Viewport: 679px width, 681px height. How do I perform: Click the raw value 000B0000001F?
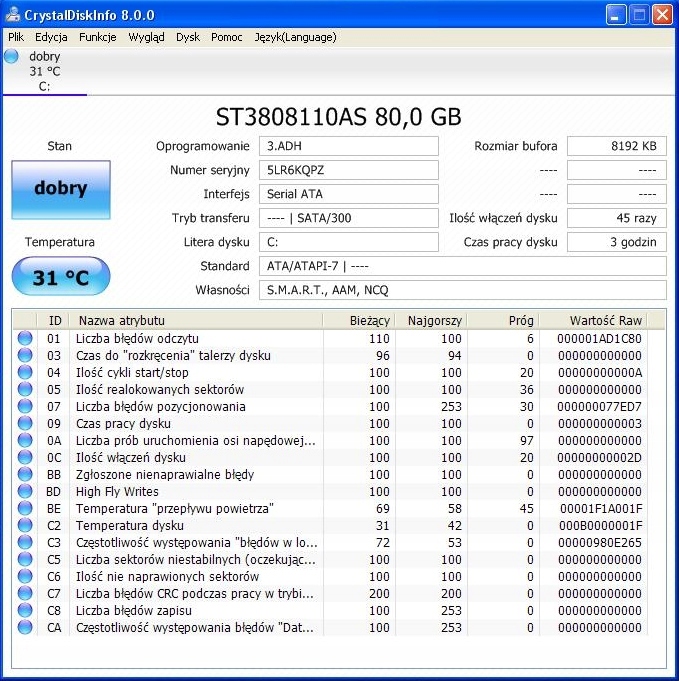tap(600, 526)
